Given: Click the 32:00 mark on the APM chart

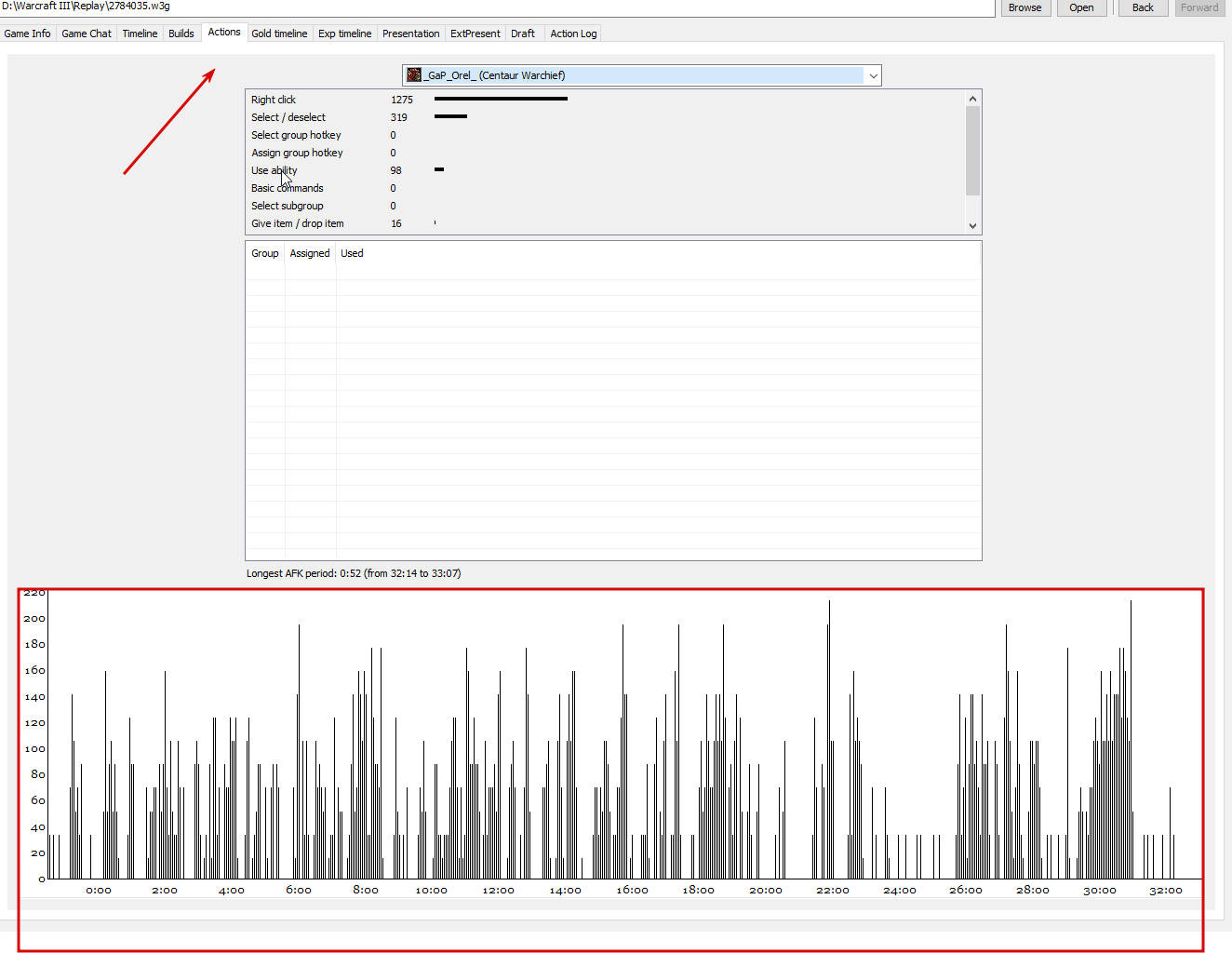Looking at the screenshot, I should [x=1166, y=890].
